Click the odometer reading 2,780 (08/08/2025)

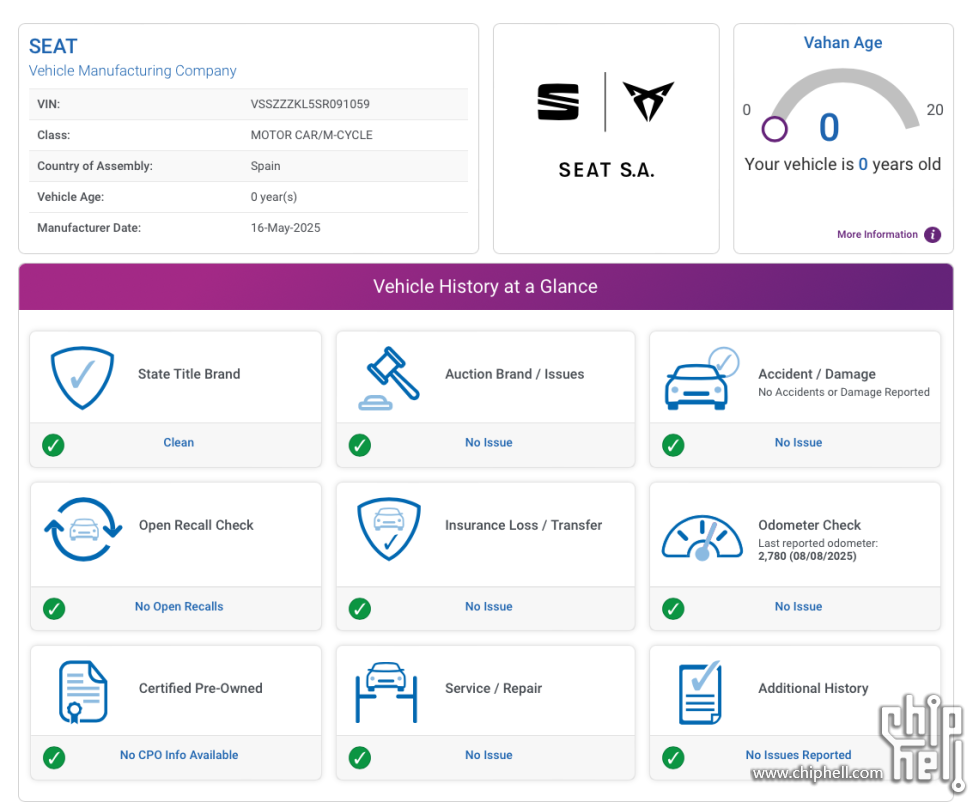coord(807,556)
